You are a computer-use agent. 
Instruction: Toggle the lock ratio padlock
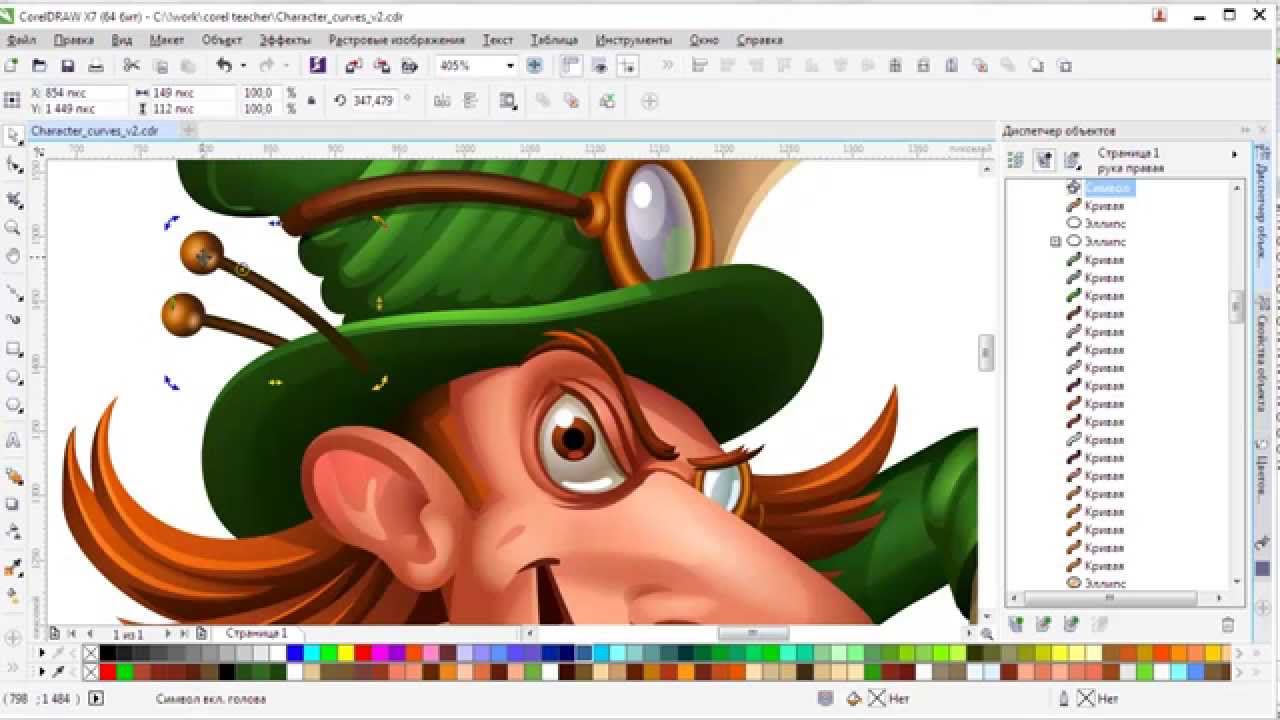tap(311, 100)
